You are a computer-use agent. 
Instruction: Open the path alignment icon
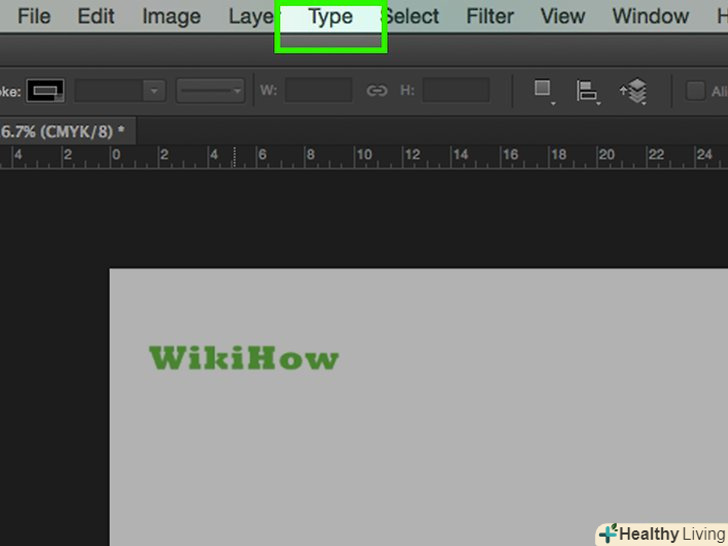click(588, 91)
